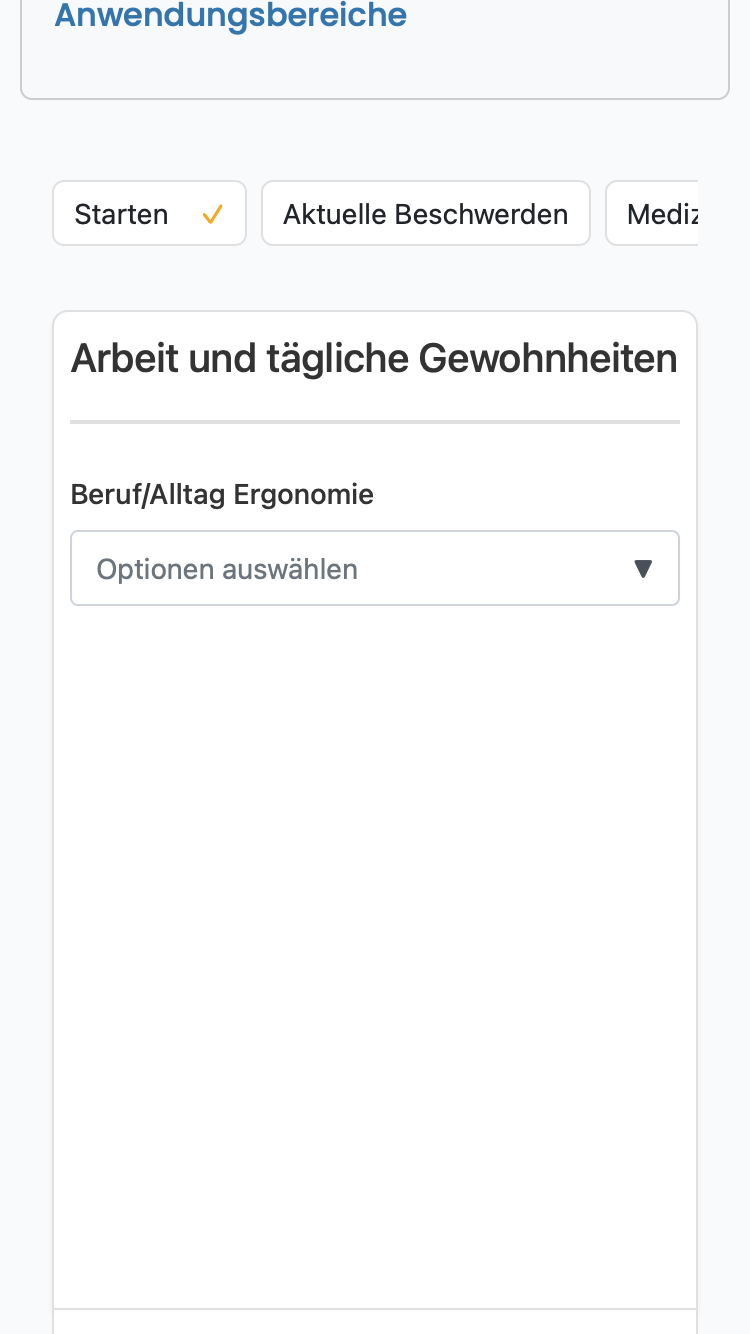The width and height of the screenshot is (750, 1334).
Task: Expand the Beruf/Alltag Ergonomie multi-select
Action: 375,568
